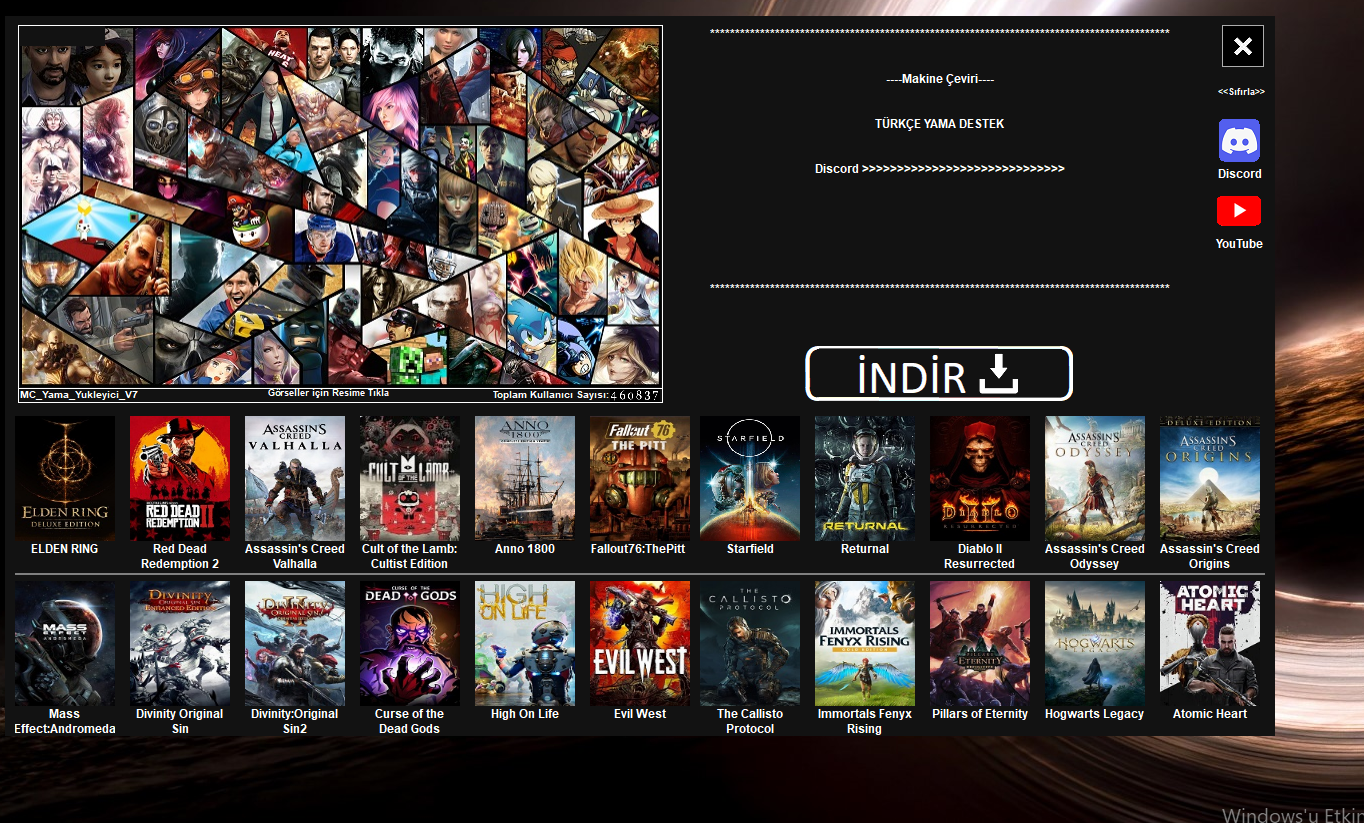The height and width of the screenshot is (823, 1364).
Task: Click the 'Discord' label under the icon
Action: point(1240,174)
